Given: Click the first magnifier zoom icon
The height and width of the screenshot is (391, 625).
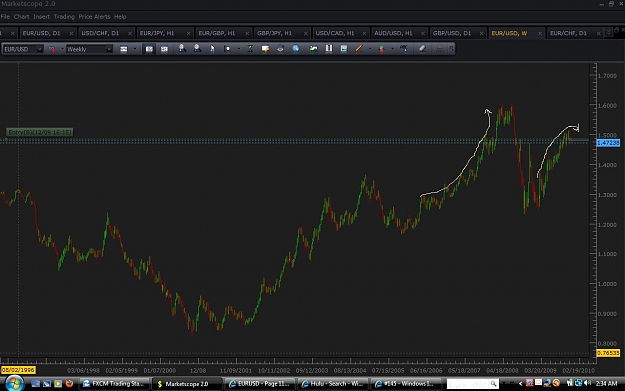Looking at the screenshot, I should 182,49.
